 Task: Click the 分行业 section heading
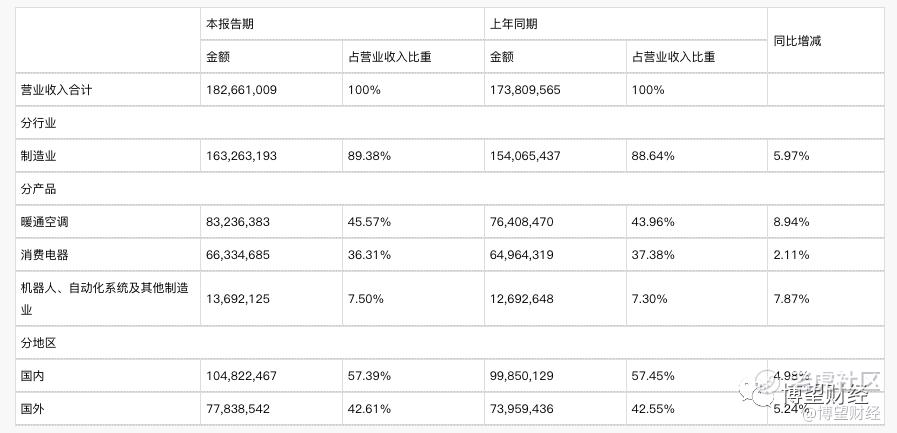click(38, 123)
